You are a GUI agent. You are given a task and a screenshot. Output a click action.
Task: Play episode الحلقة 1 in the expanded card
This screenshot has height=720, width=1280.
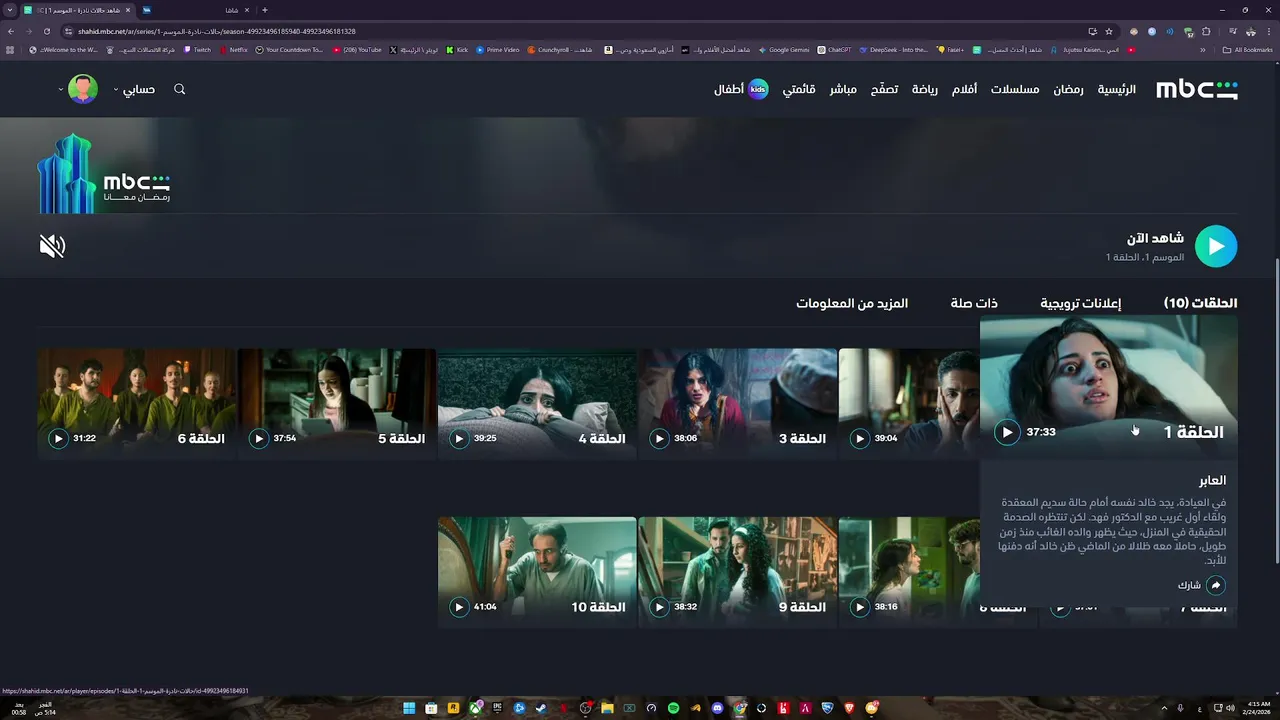point(1007,432)
